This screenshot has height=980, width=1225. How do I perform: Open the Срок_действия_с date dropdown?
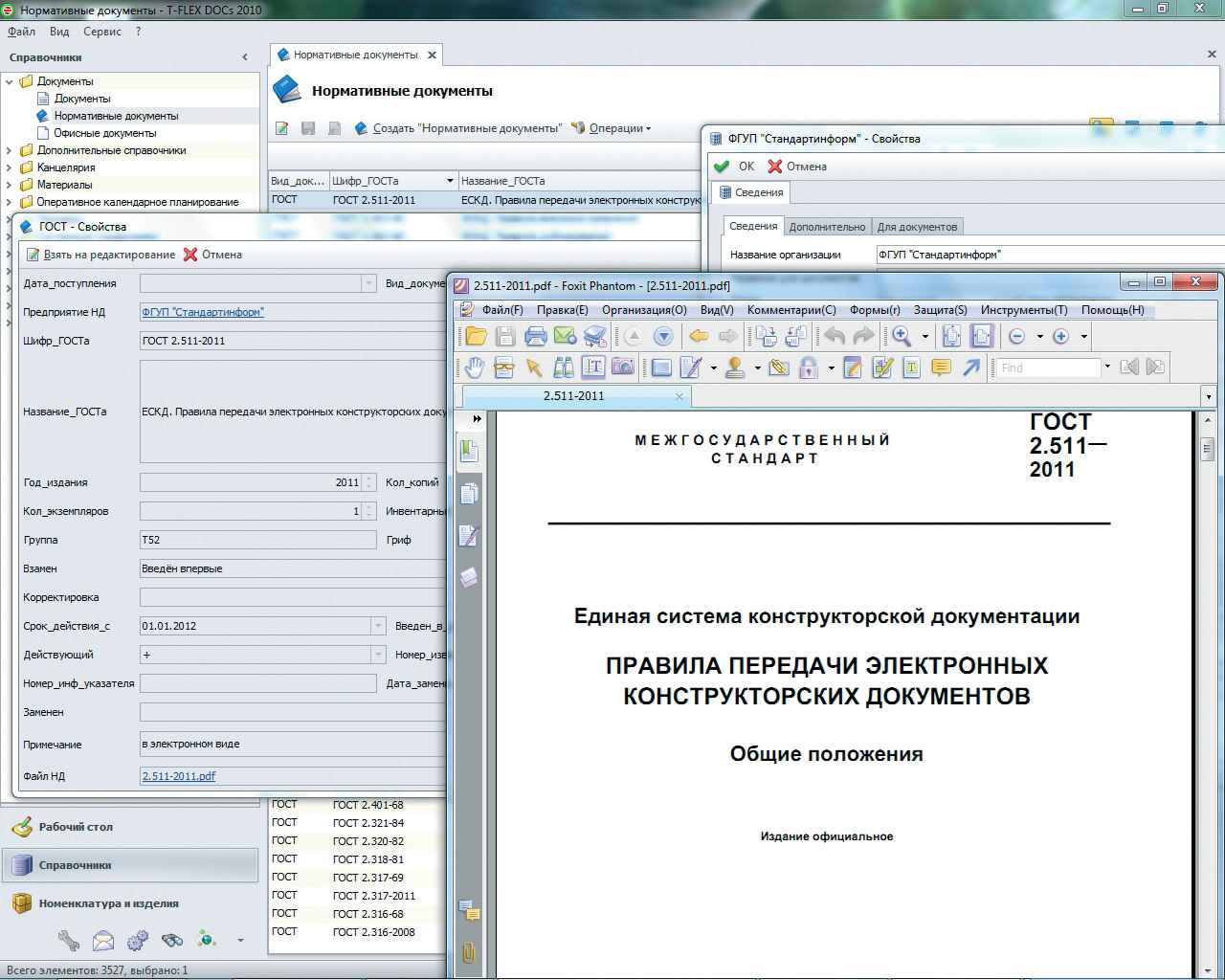376,626
